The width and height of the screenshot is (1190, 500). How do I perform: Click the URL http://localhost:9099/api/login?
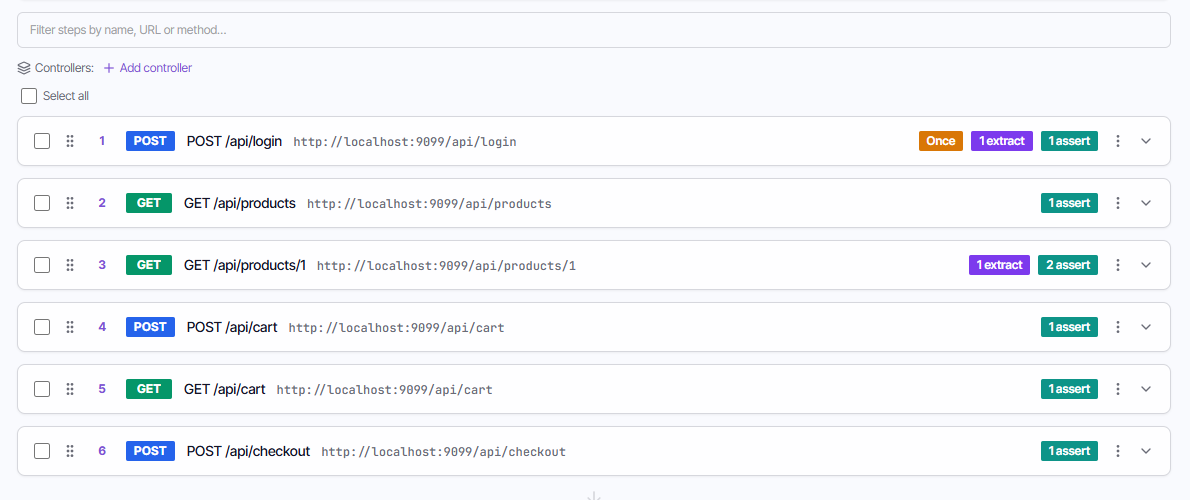[405, 142]
